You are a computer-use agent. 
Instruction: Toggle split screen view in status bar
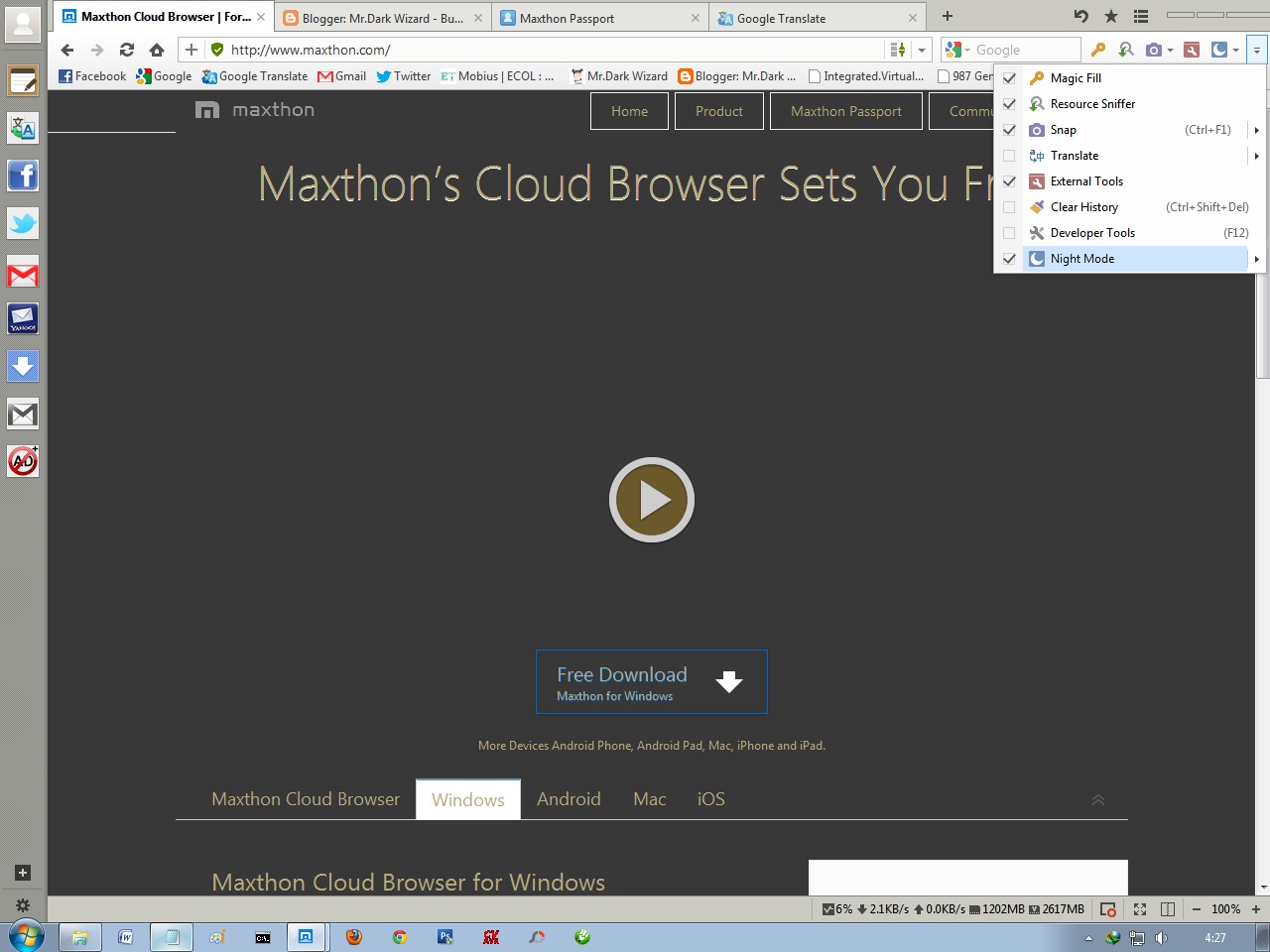coord(1168,909)
